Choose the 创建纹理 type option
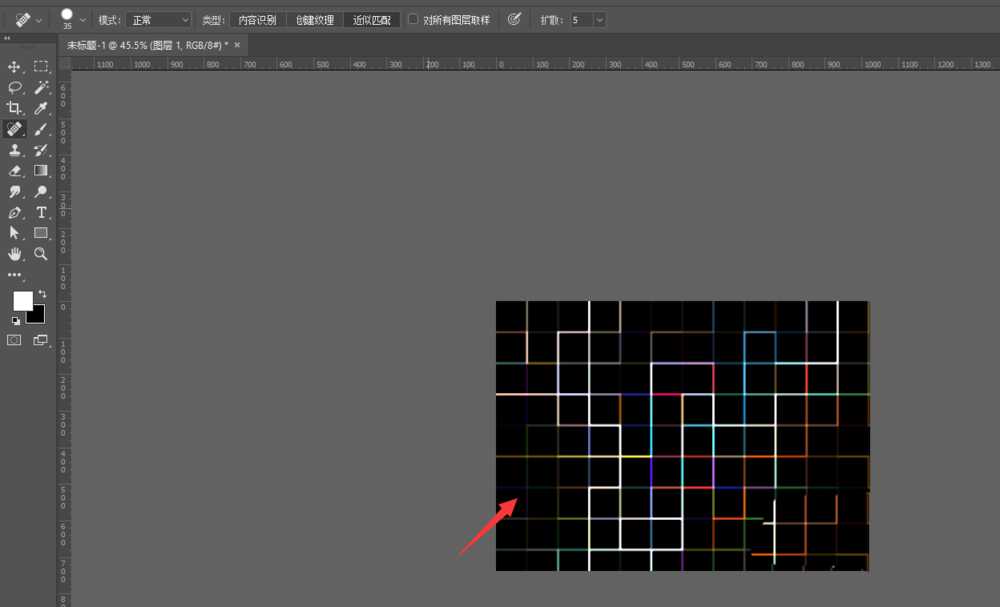This screenshot has height=607, width=1000. 314,20
